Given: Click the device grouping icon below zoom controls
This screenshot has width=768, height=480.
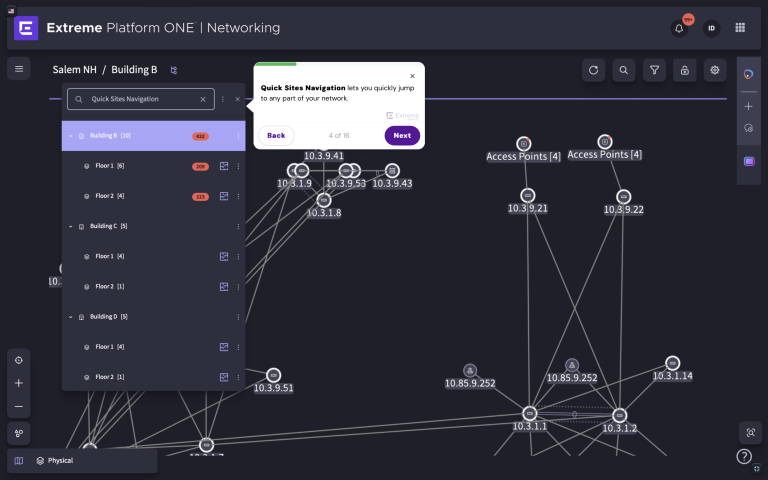Looking at the screenshot, I should (19, 433).
